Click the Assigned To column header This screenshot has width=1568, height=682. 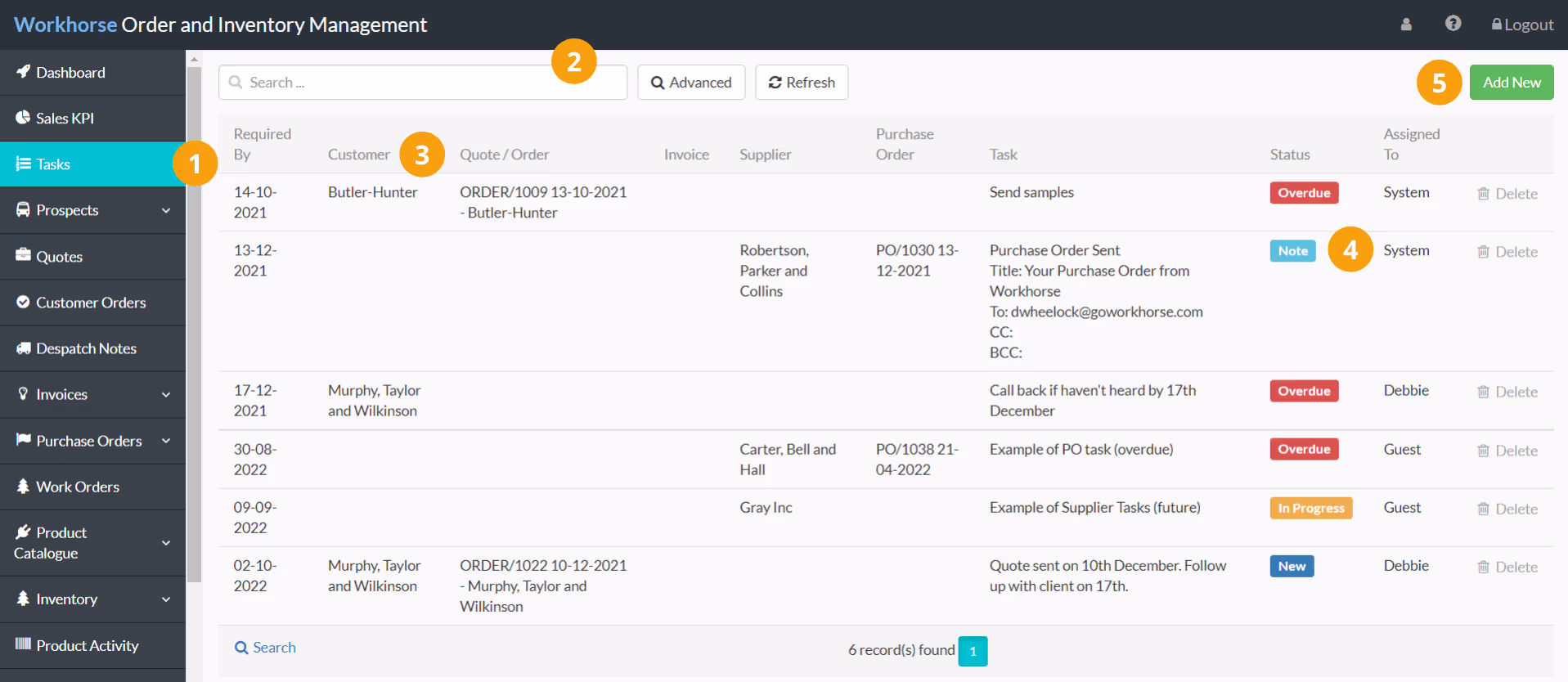[1411, 144]
